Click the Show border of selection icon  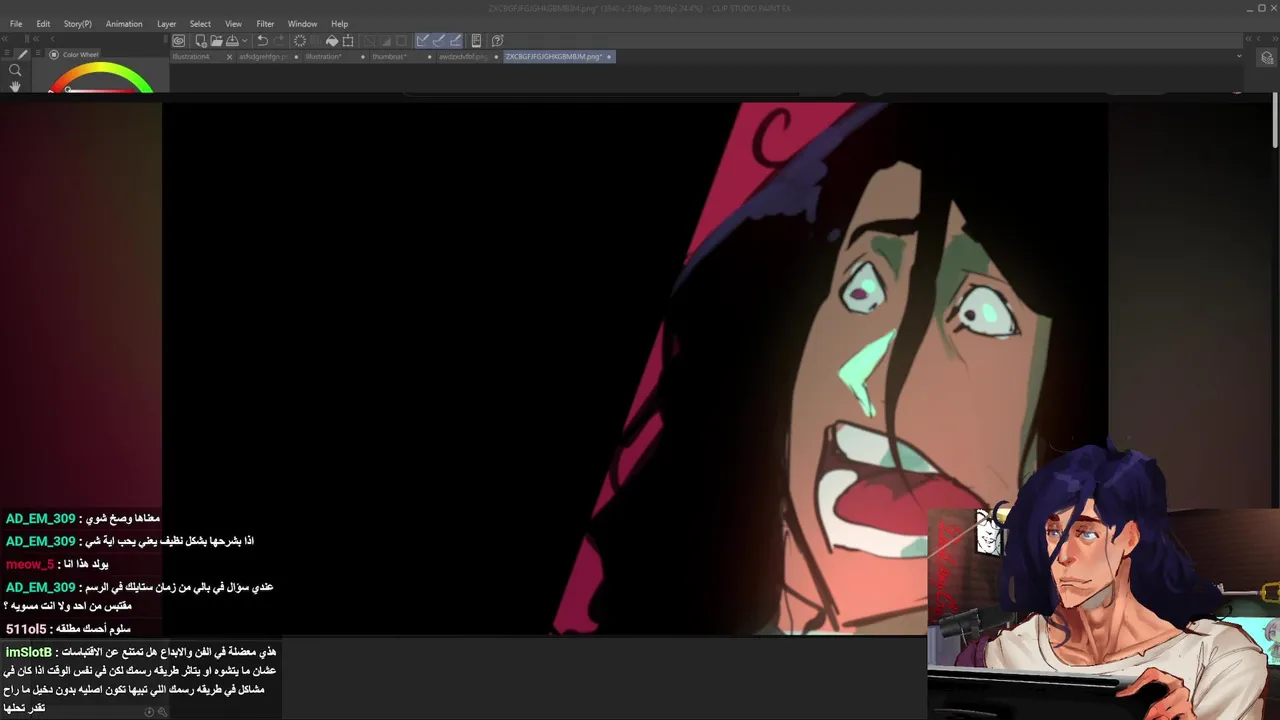(401, 41)
